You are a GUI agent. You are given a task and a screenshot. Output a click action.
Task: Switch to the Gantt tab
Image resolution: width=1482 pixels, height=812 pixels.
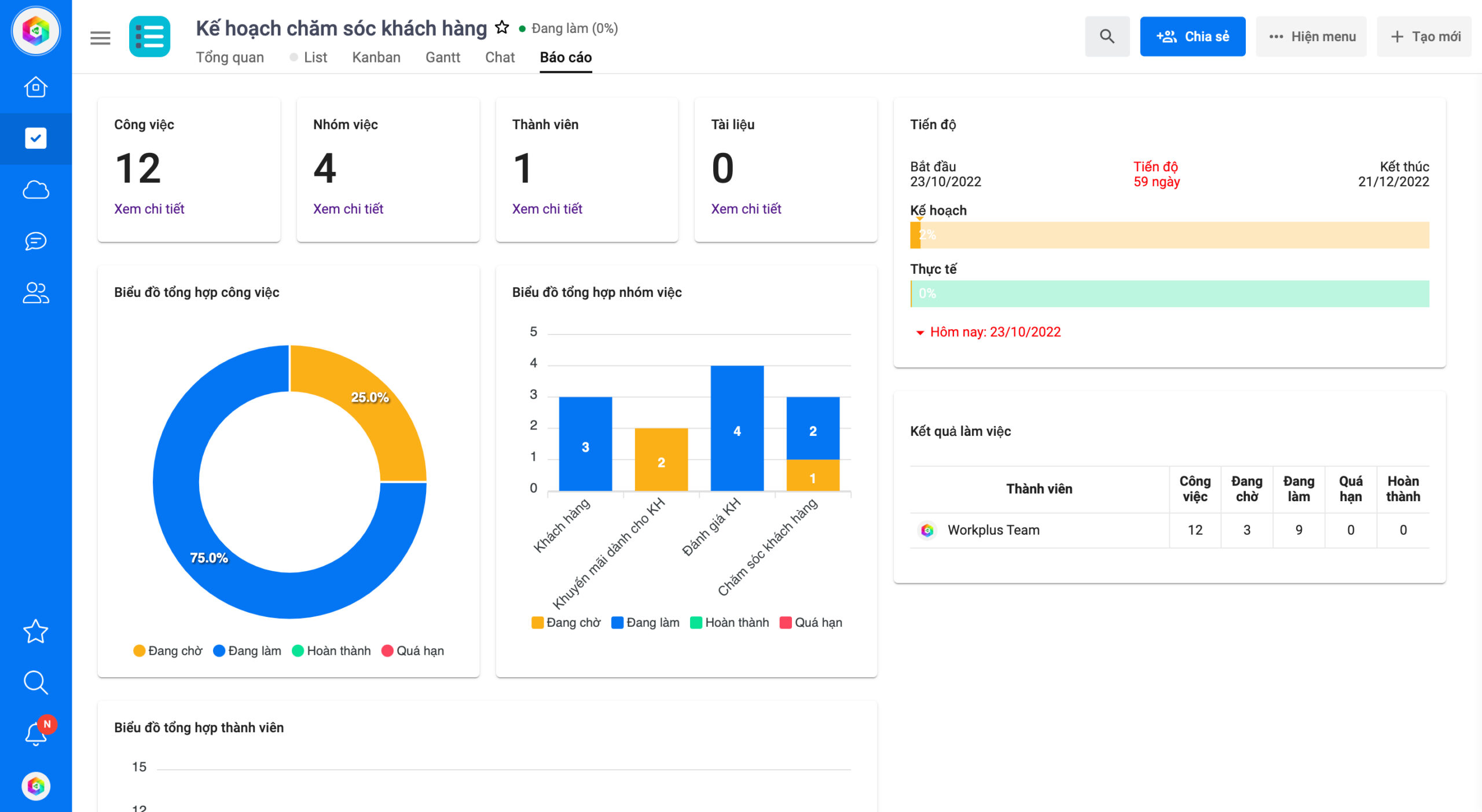pyautogui.click(x=443, y=57)
